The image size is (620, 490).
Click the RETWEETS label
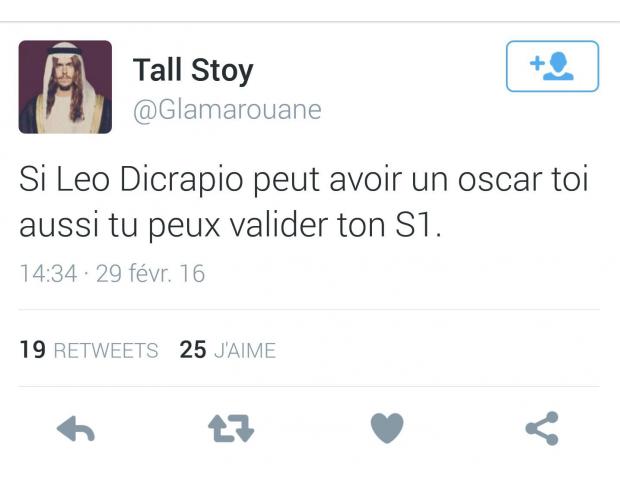[106, 351]
